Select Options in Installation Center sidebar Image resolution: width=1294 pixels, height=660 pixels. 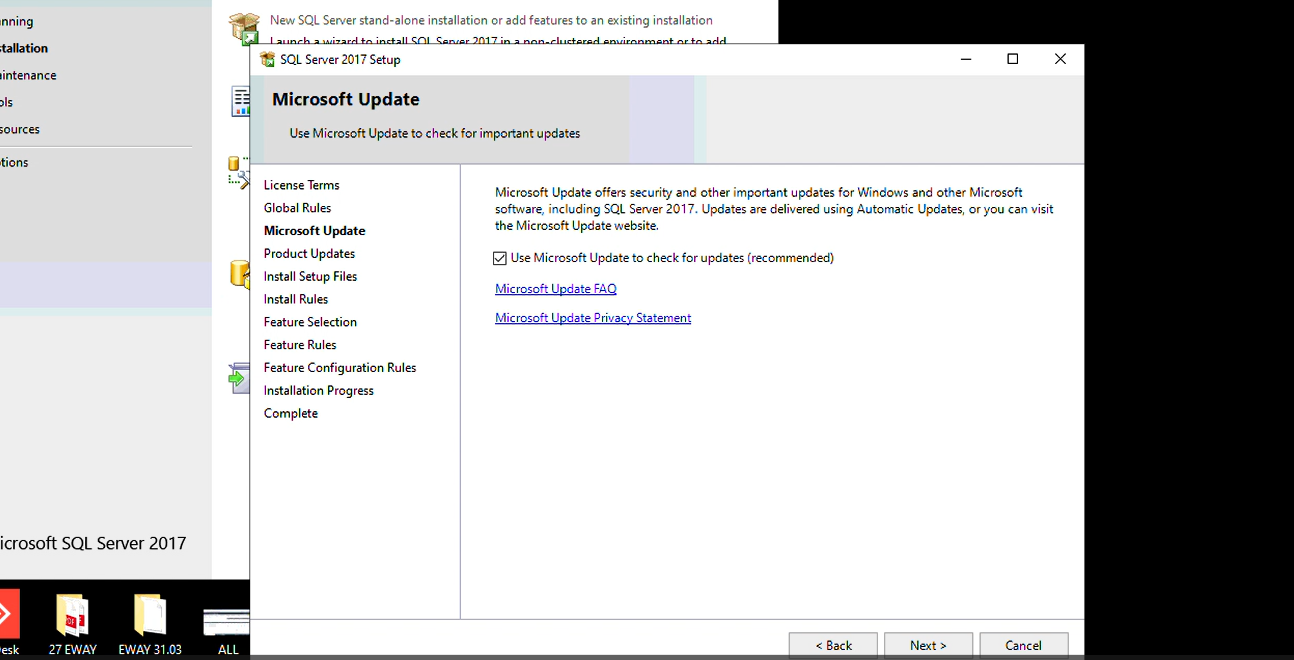tap(14, 162)
